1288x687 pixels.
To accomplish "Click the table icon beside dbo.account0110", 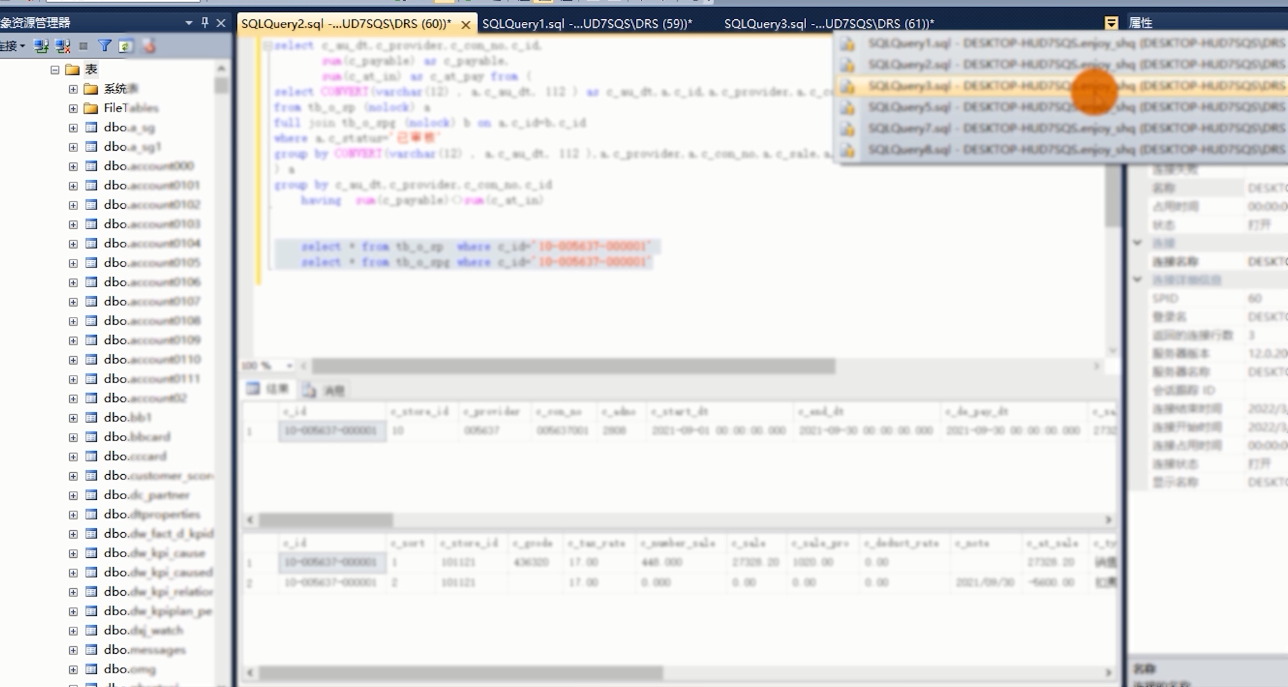I will coord(90,359).
